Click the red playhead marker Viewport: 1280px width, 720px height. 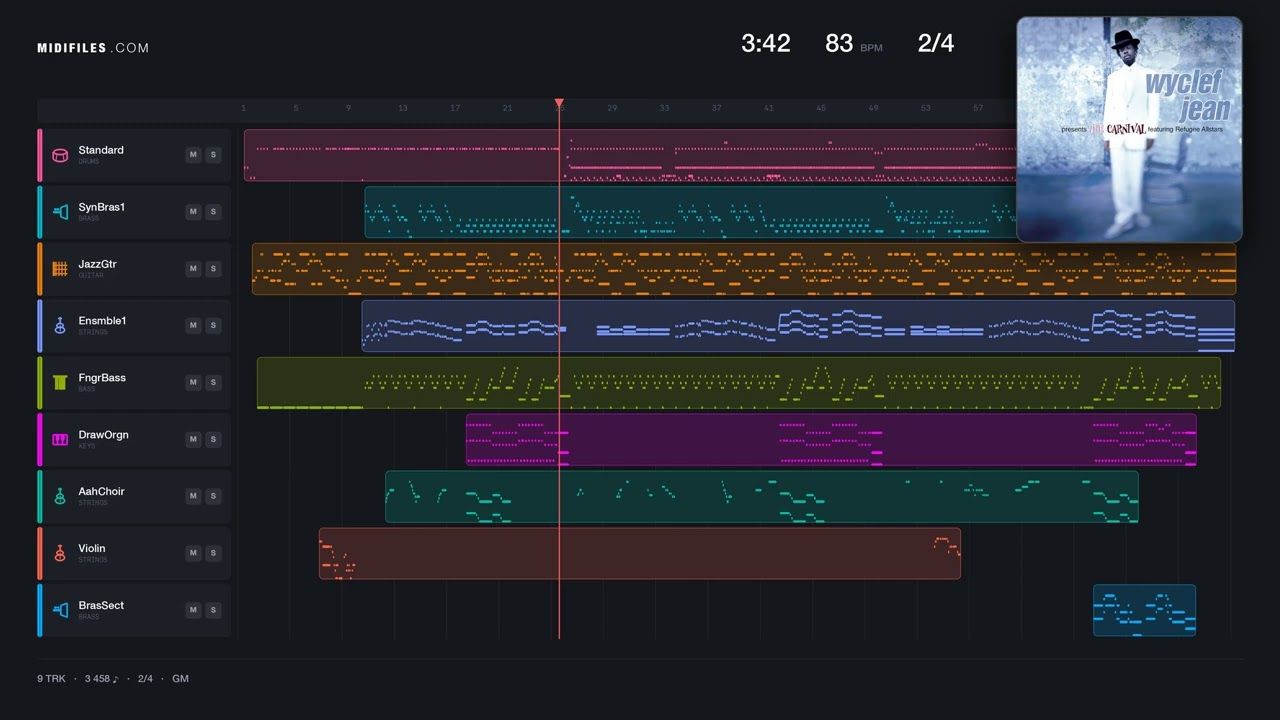(x=559, y=103)
